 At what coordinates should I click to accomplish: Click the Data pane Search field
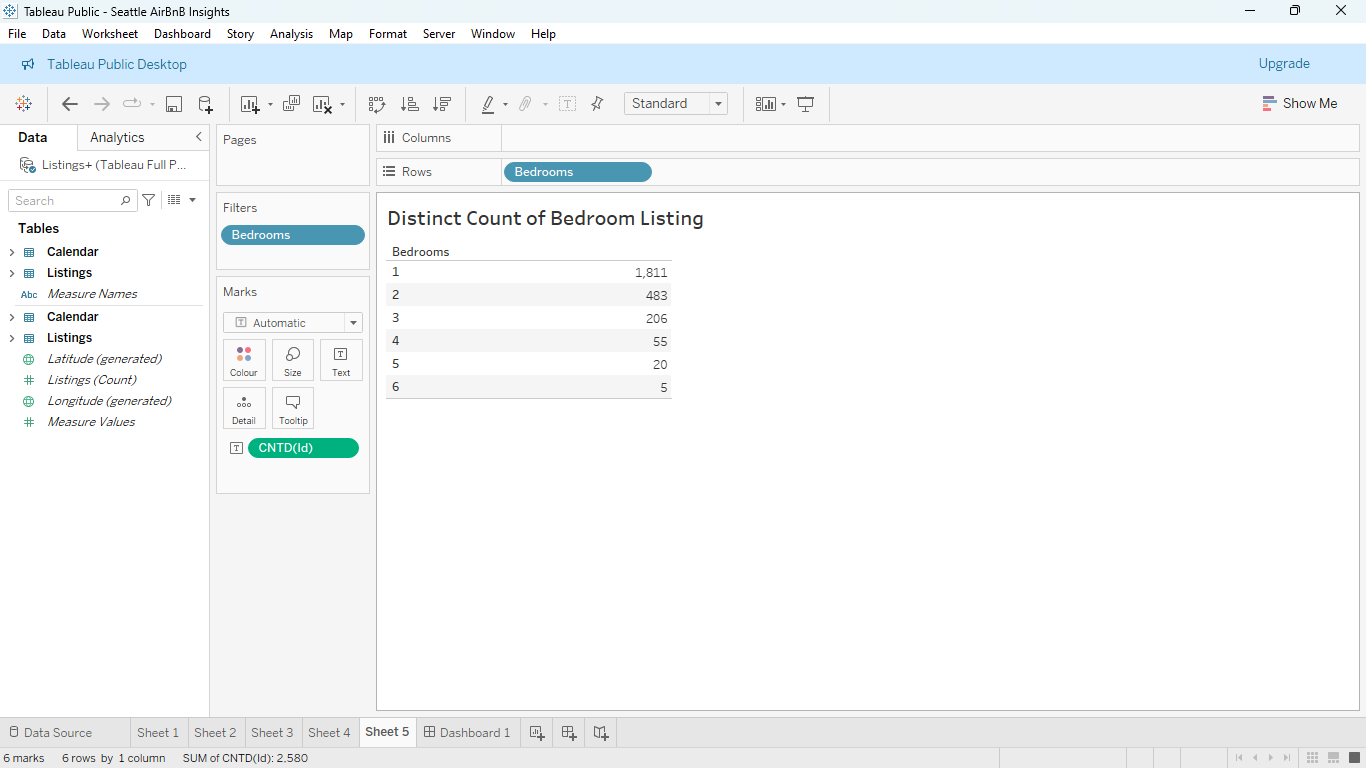(x=73, y=200)
